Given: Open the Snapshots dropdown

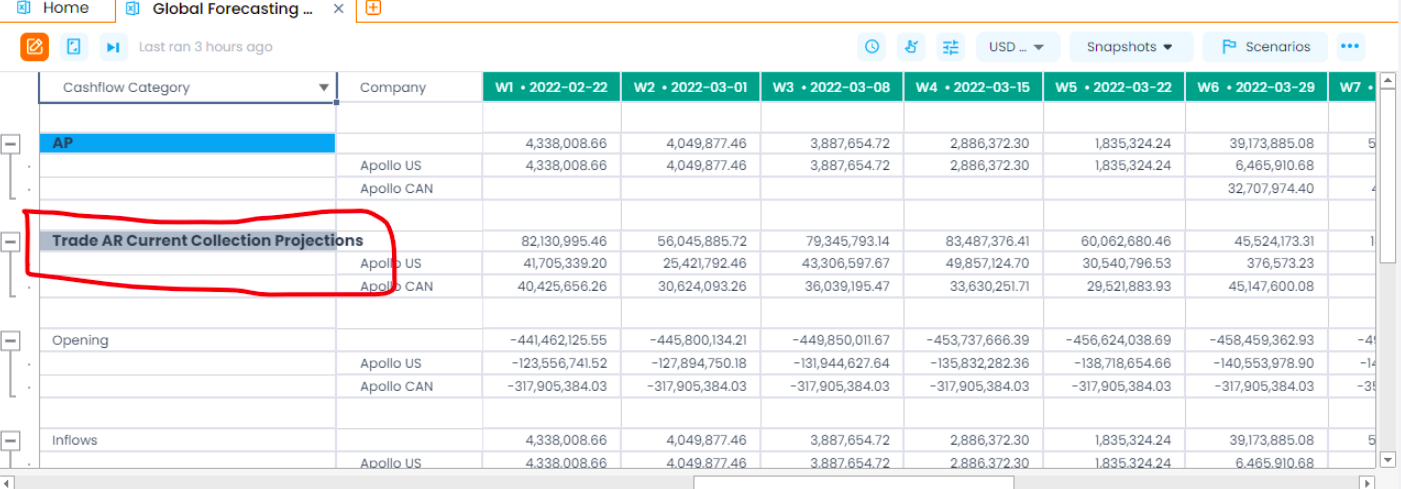Looking at the screenshot, I should [1130, 47].
